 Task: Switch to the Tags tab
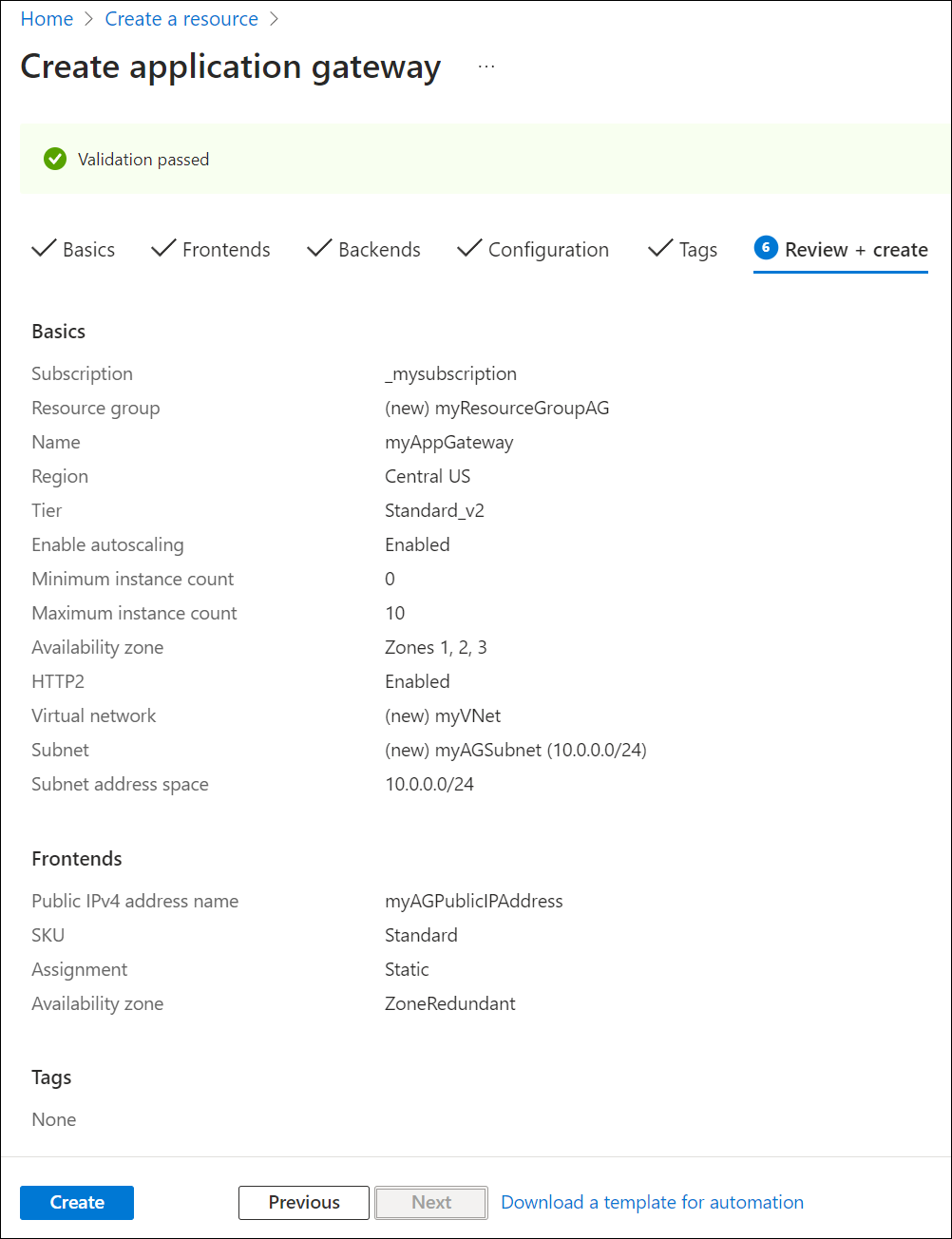pyautogui.click(x=699, y=249)
